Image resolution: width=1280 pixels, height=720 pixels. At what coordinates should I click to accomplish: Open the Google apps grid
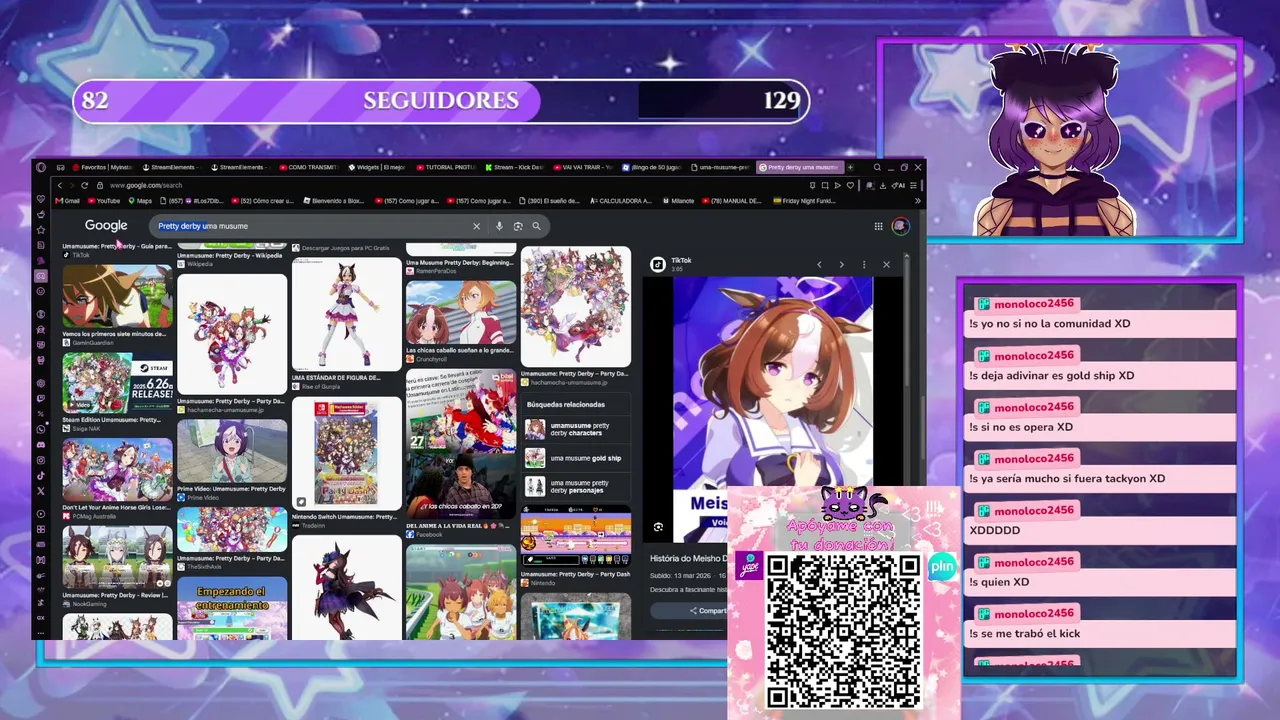[x=878, y=226]
